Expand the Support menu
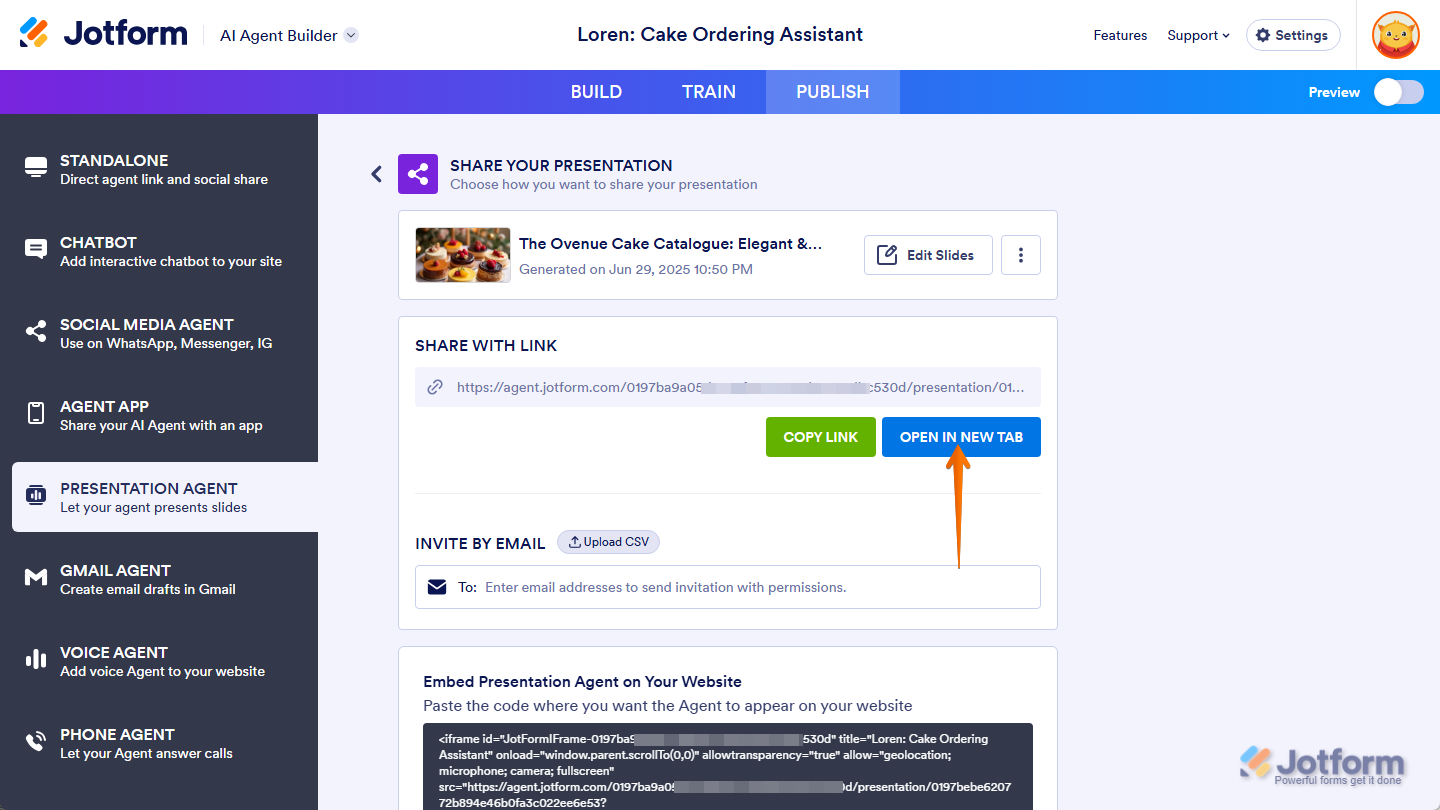The height and width of the screenshot is (810, 1440). pos(1198,35)
